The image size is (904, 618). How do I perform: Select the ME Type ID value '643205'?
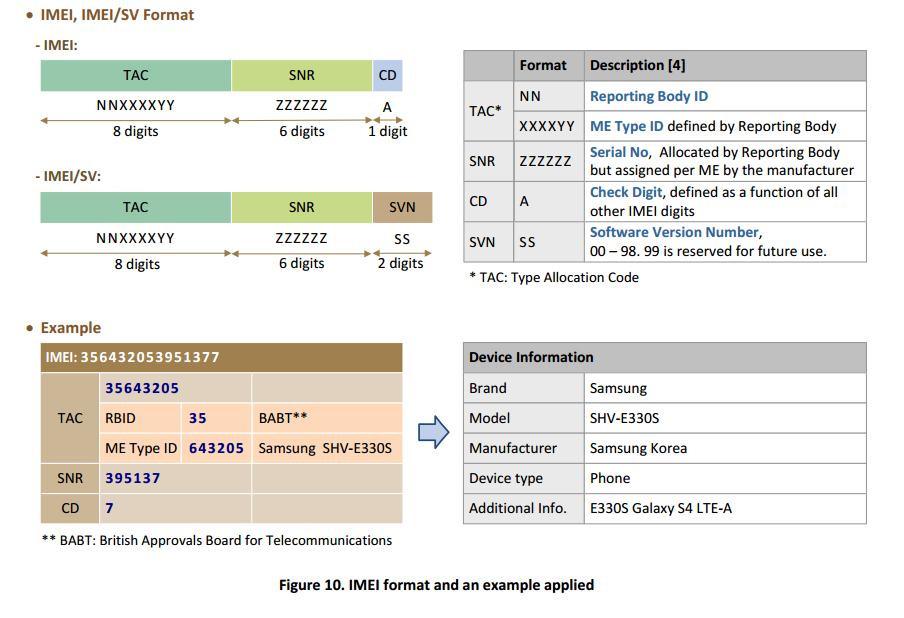[x=216, y=449]
